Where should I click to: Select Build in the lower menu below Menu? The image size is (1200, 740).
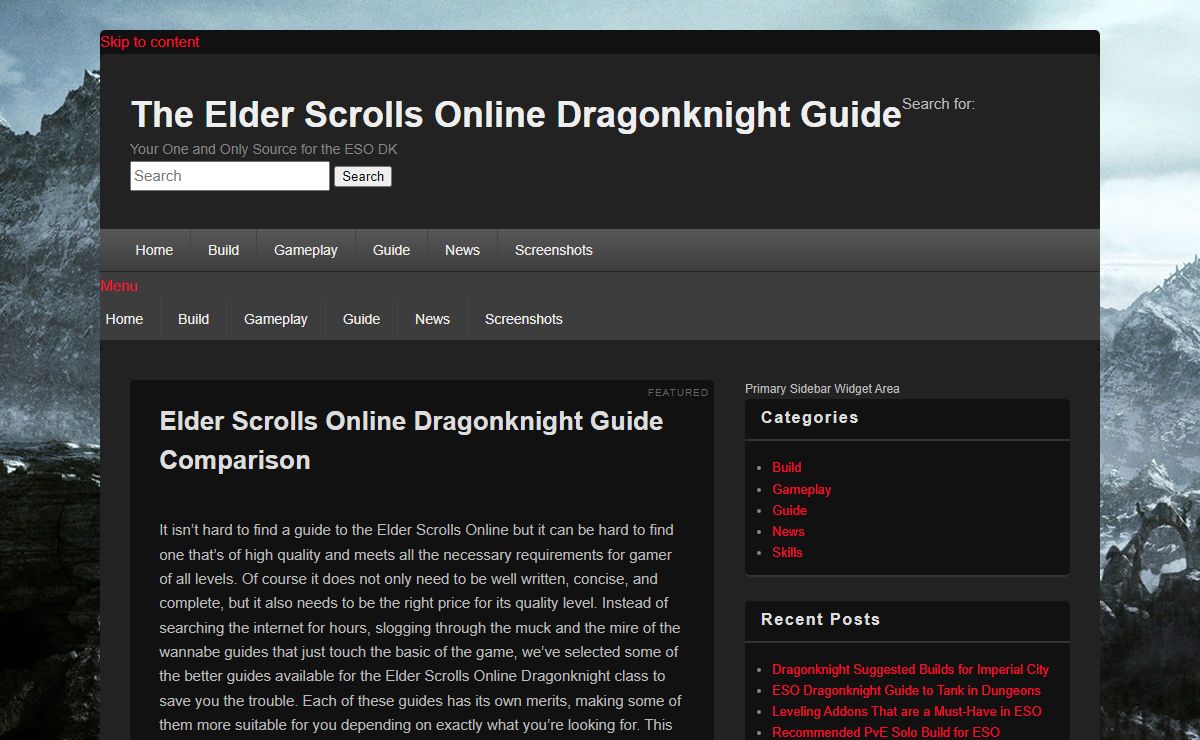(x=193, y=319)
